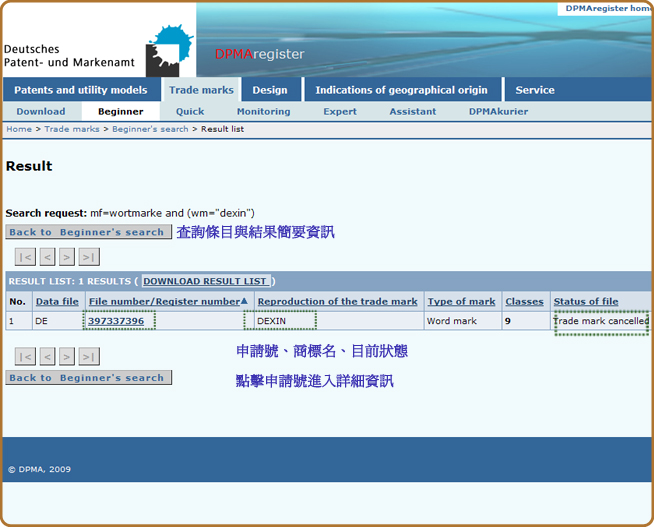
Task: Click the DPMAregister banner title
Action: (x=259, y=54)
